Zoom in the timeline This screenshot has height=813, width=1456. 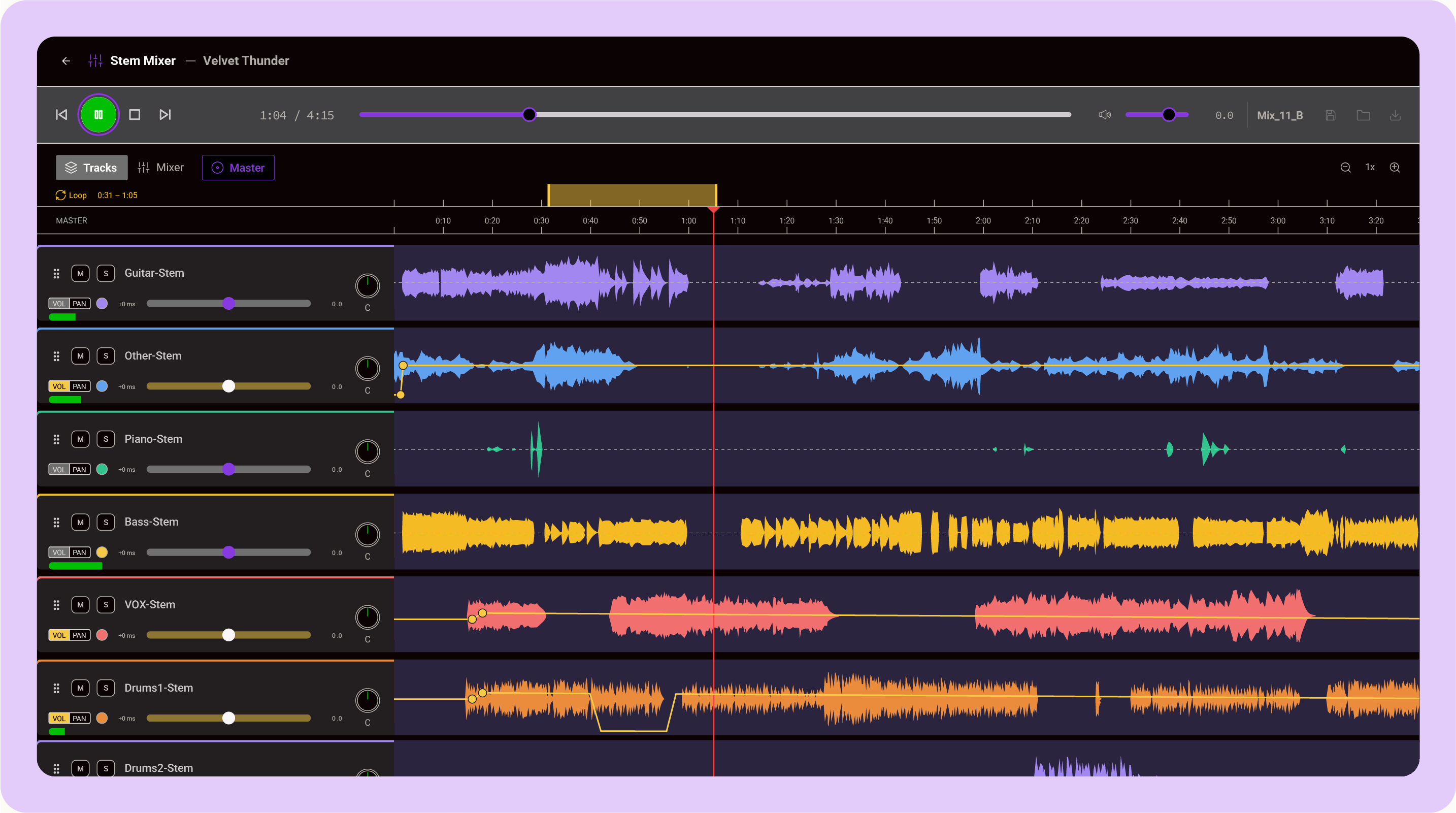tap(1395, 168)
